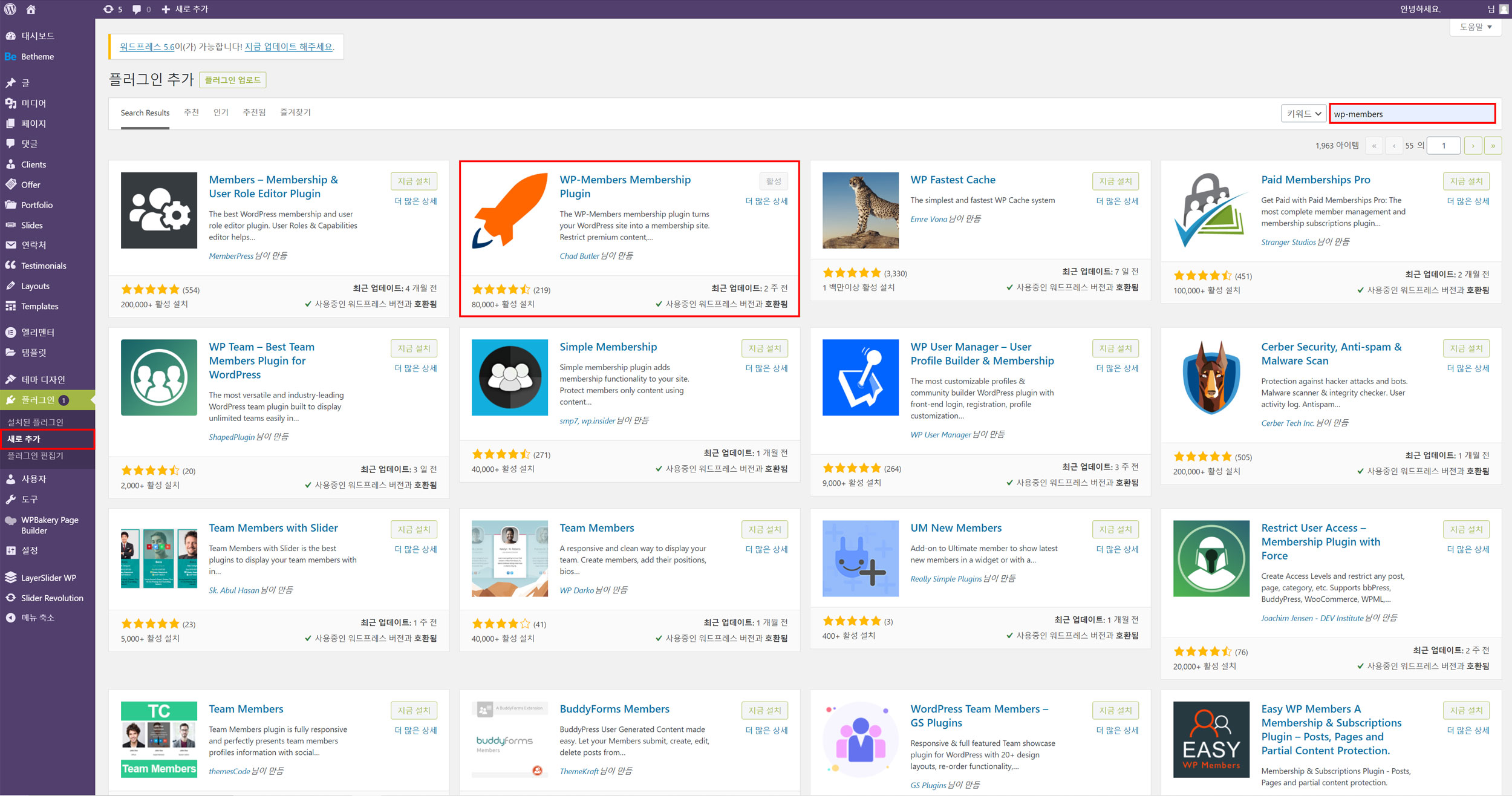Image resolution: width=1512 pixels, height=796 pixels.
Task: Switch to the 인기 popular tab
Action: click(221, 113)
